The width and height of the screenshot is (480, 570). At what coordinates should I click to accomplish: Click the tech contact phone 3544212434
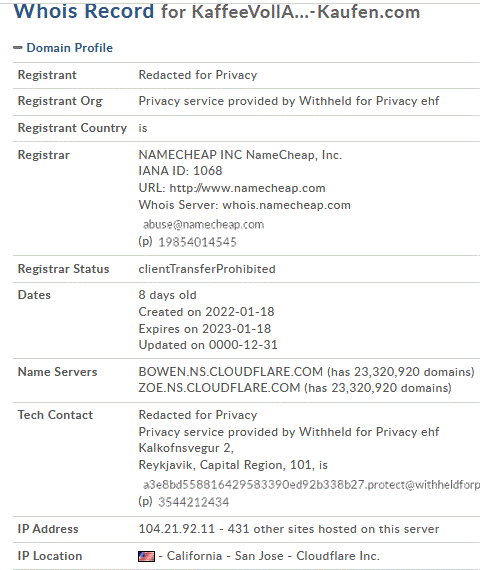click(x=193, y=502)
